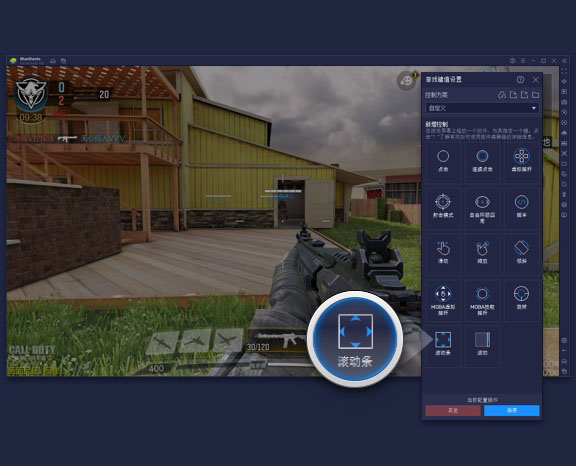Pick the Free look eye control
This screenshot has height=466, width=576.
pos(482,208)
